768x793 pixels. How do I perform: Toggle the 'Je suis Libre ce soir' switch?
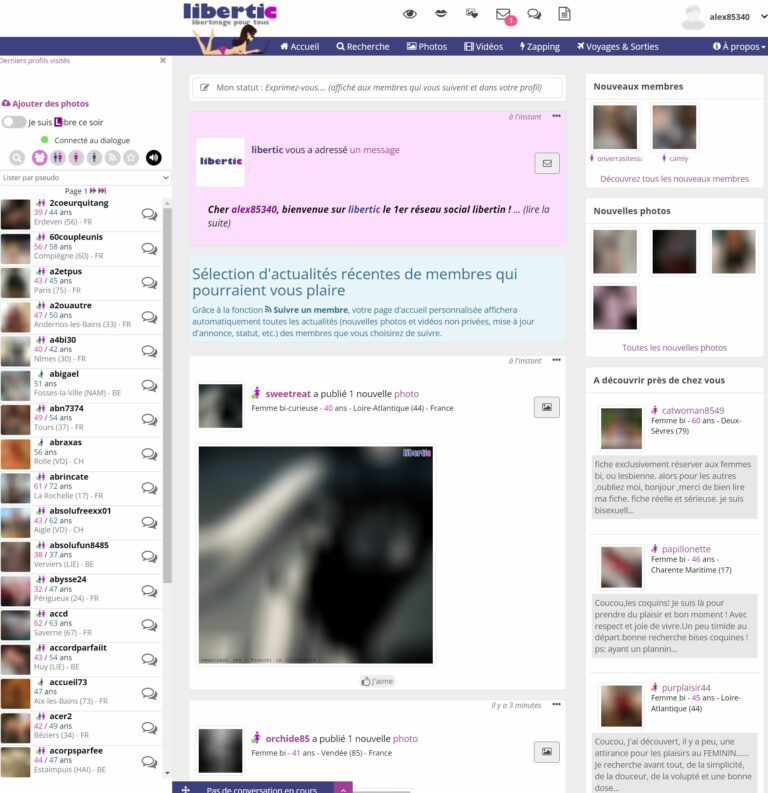coord(14,122)
